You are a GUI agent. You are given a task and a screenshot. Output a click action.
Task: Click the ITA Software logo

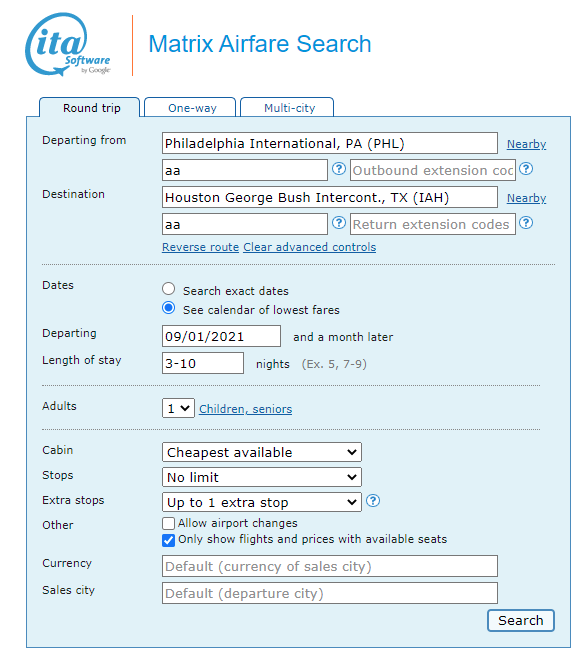(x=68, y=44)
